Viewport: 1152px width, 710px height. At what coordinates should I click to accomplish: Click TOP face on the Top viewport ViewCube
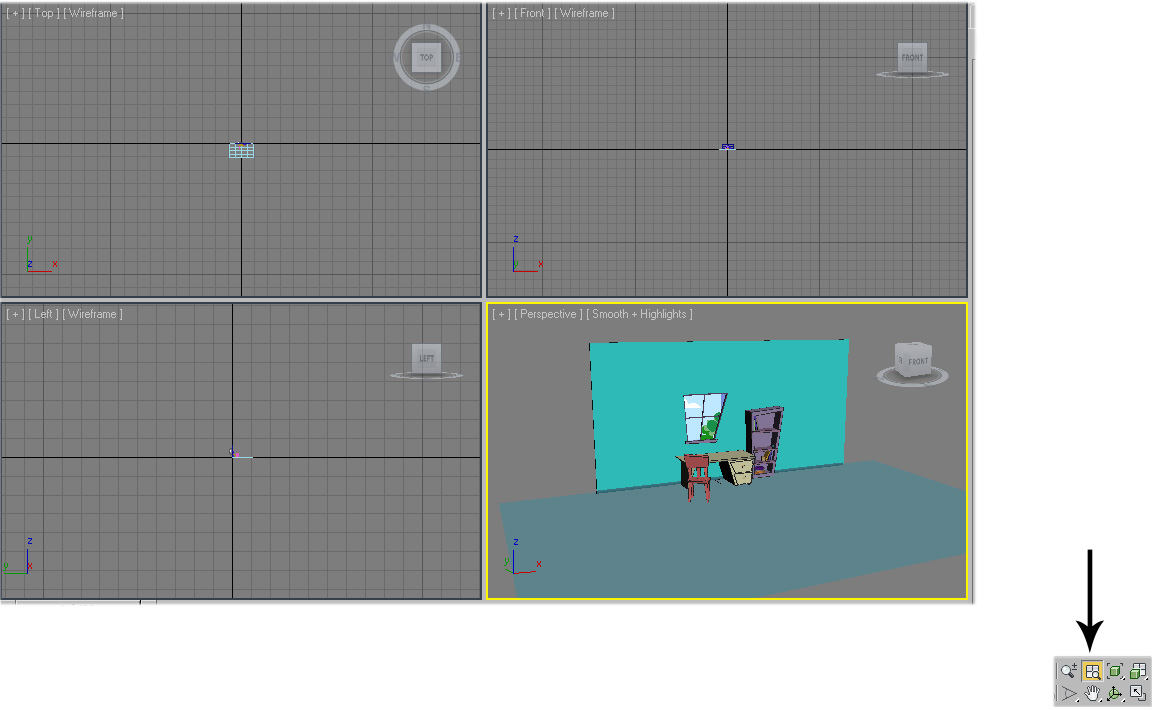[x=426, y=57]
